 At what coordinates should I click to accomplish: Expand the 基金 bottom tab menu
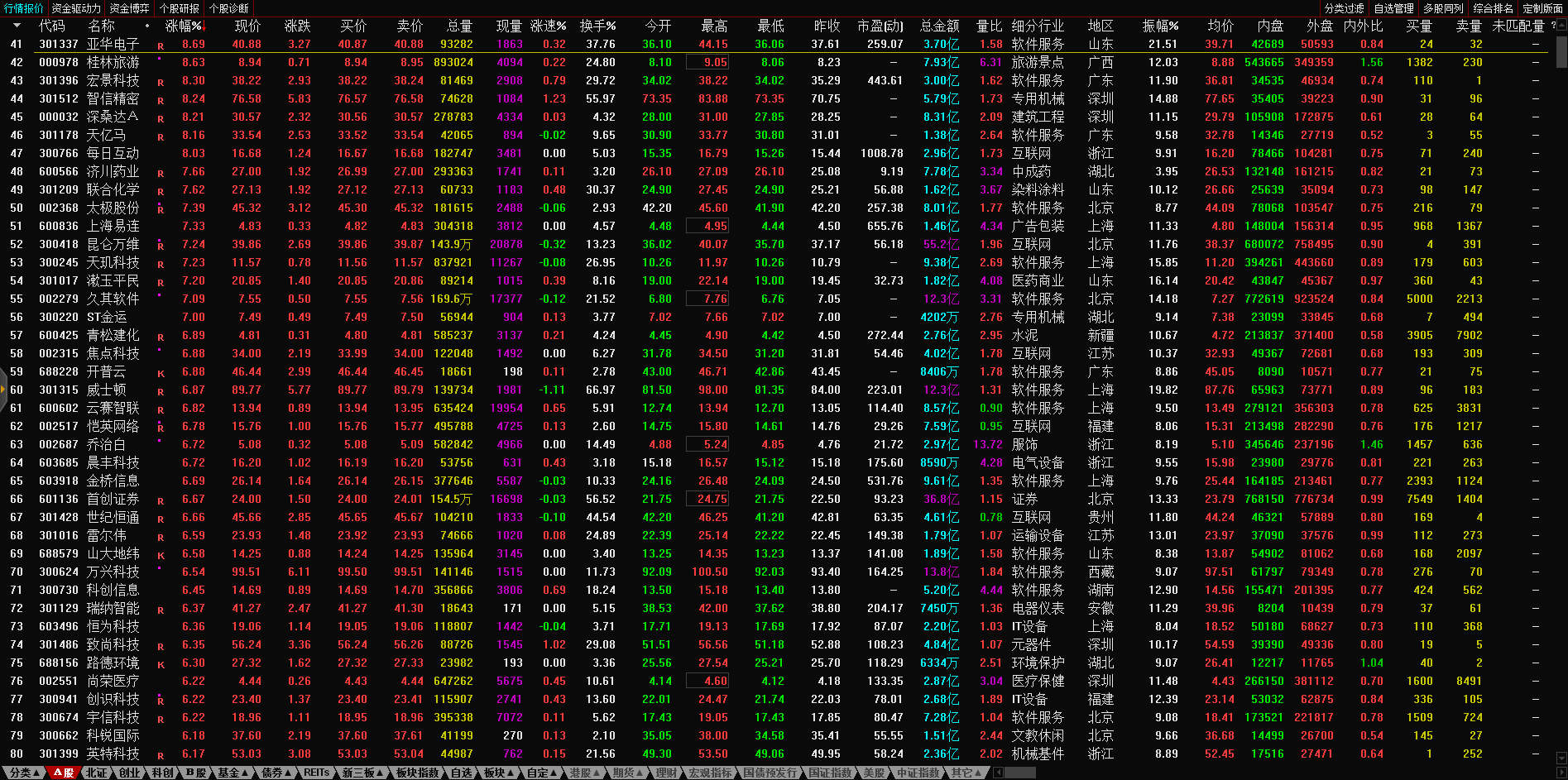tap(232, 773)
